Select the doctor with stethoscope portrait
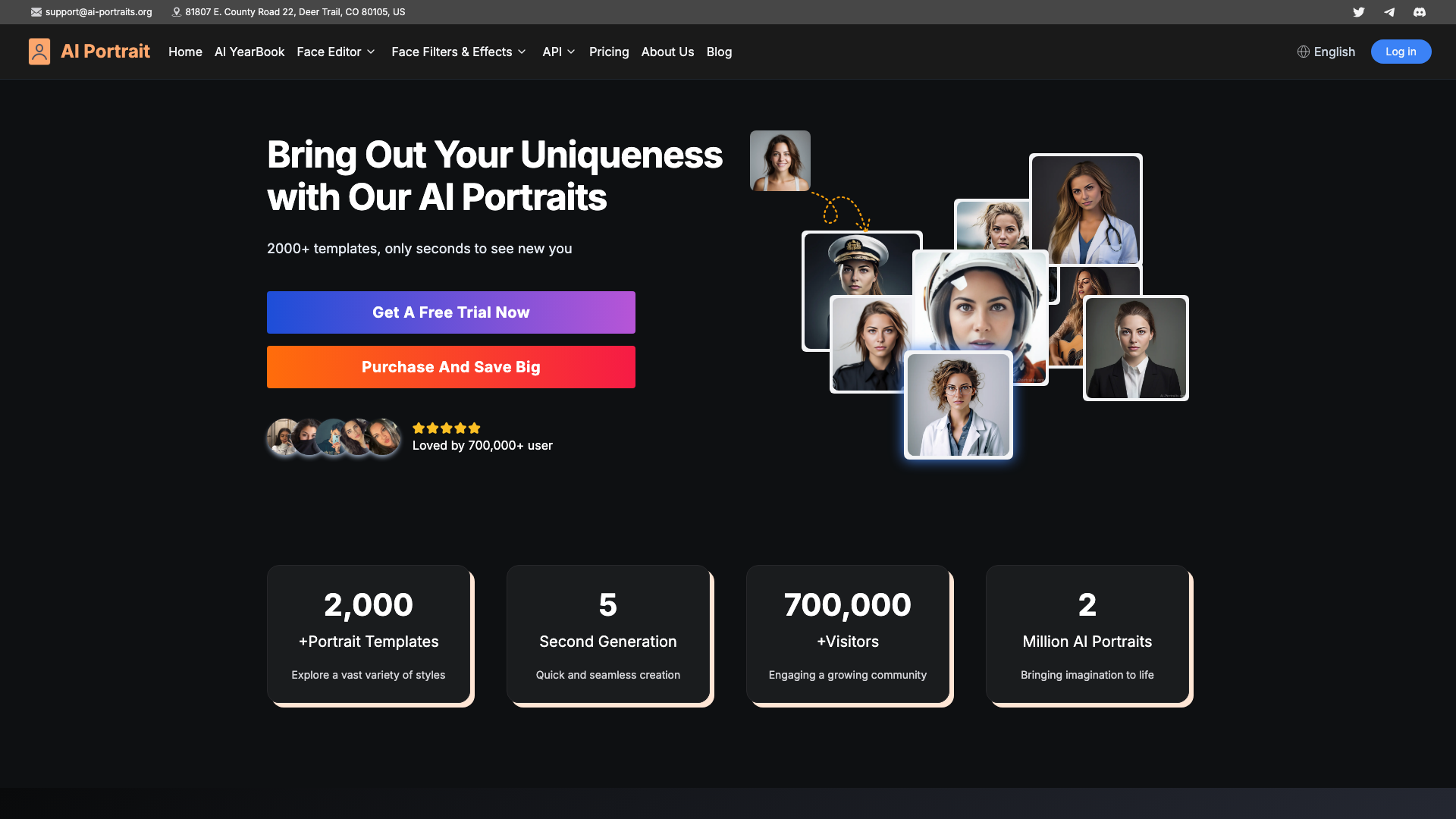The width and height of the screenshot is (1456, 819). coord(1086,209)
